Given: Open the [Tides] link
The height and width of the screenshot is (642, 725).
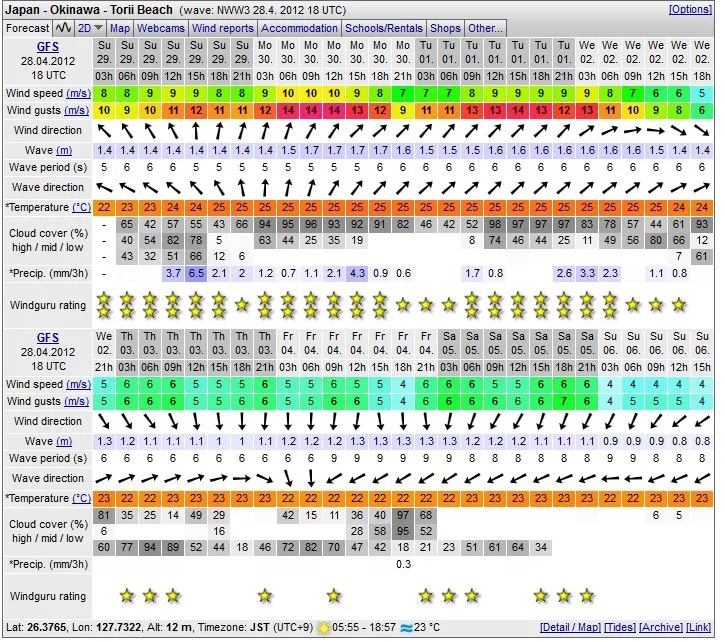Looking at the screenshot, I should tap(620, 628).
